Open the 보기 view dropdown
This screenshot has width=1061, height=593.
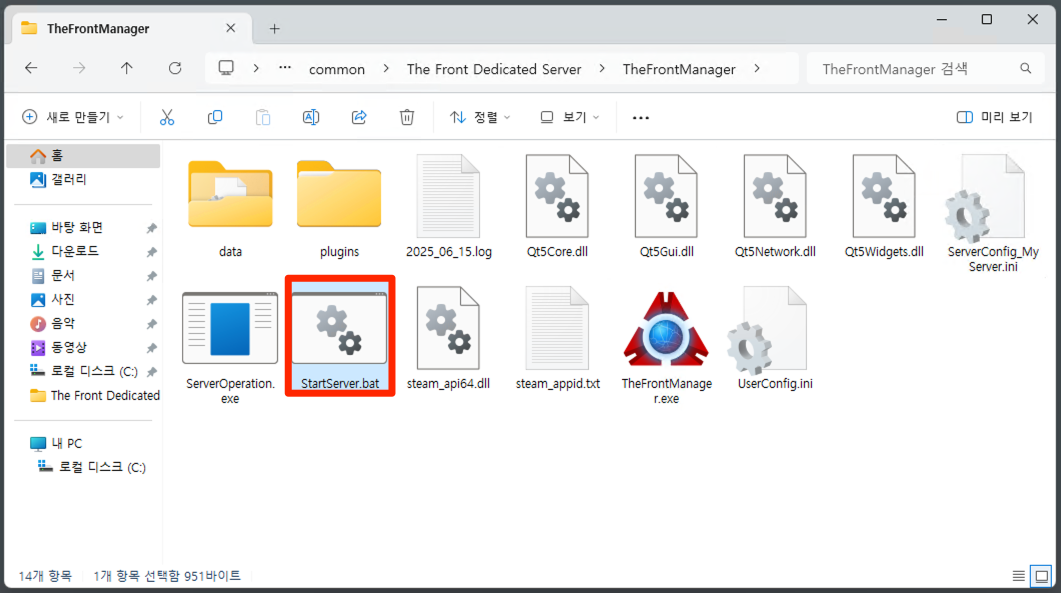click(x=570, y=117)
